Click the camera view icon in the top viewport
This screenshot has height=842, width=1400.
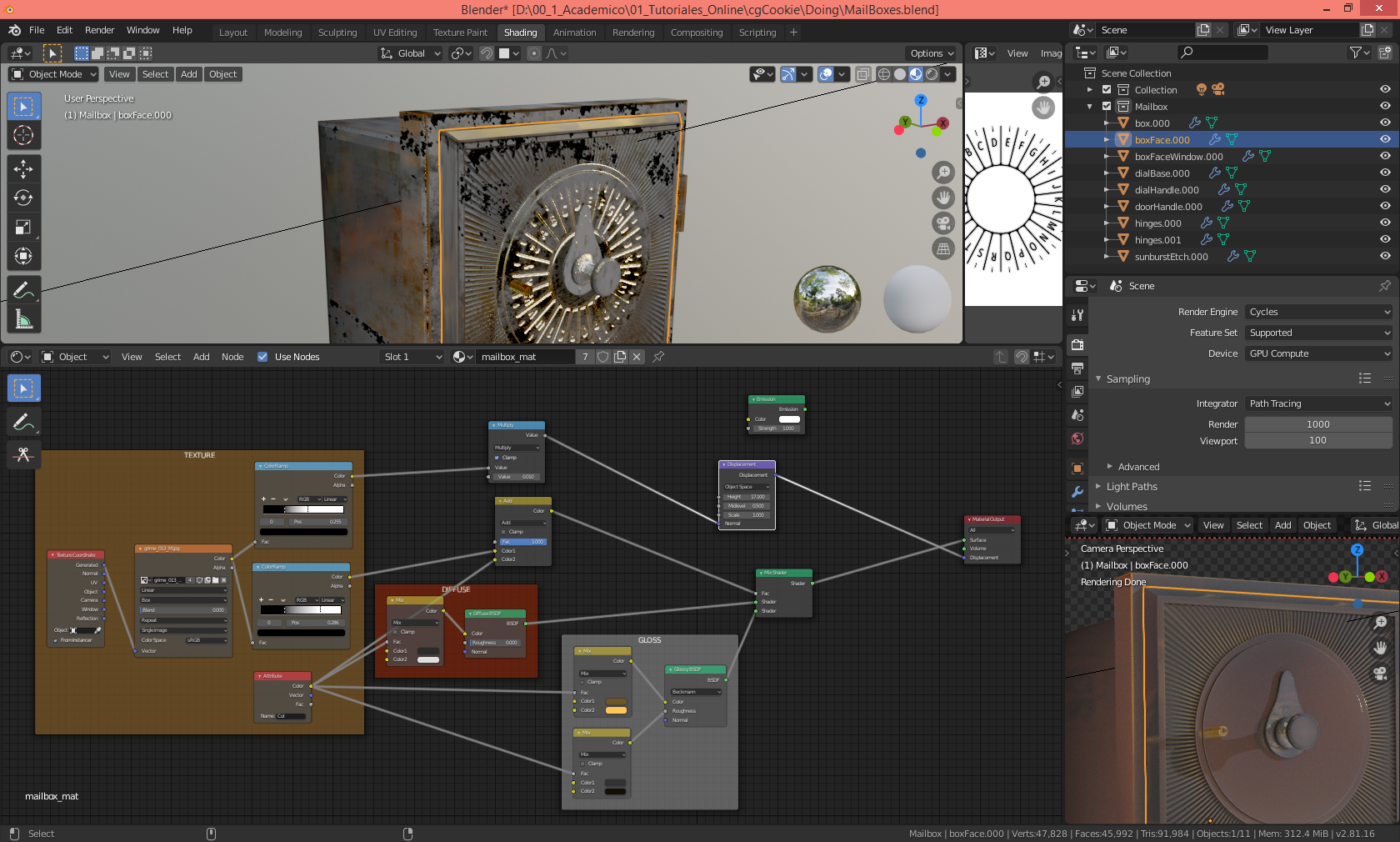click(943, 223)
